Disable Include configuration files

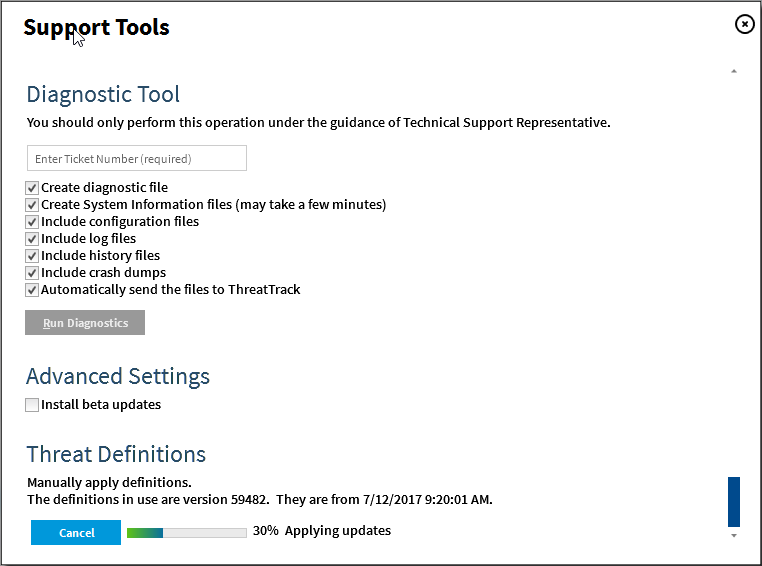coord(32,222)
